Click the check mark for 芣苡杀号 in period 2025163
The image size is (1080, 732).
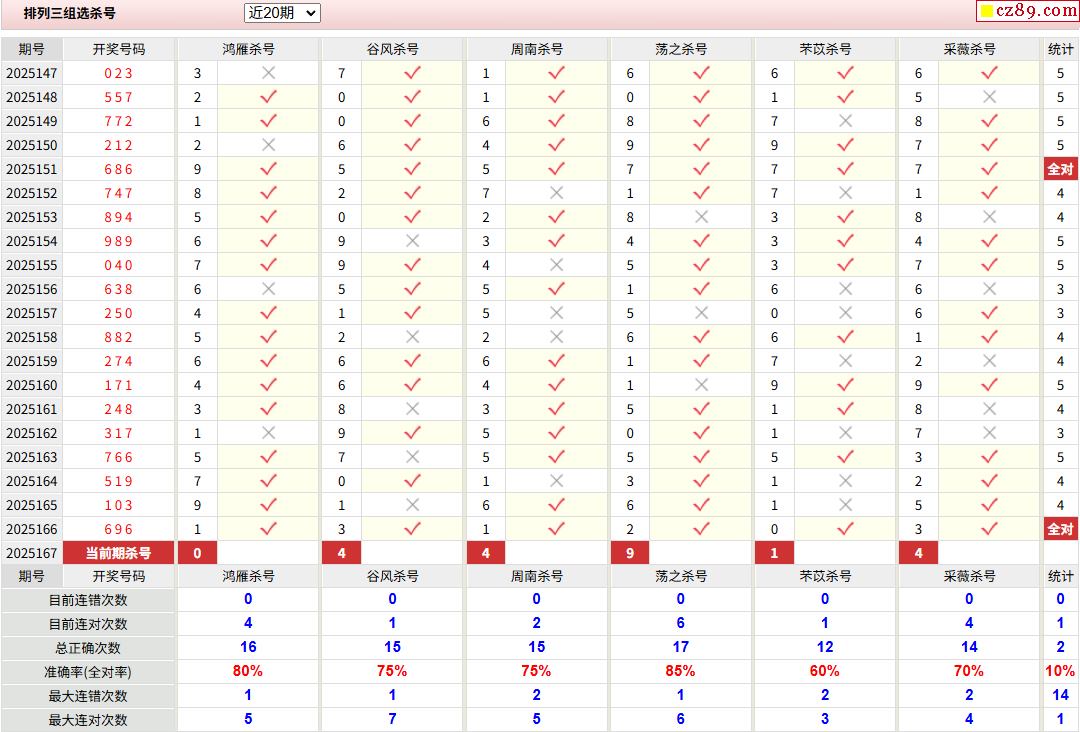pyautogui.click(x=846, y=457)
